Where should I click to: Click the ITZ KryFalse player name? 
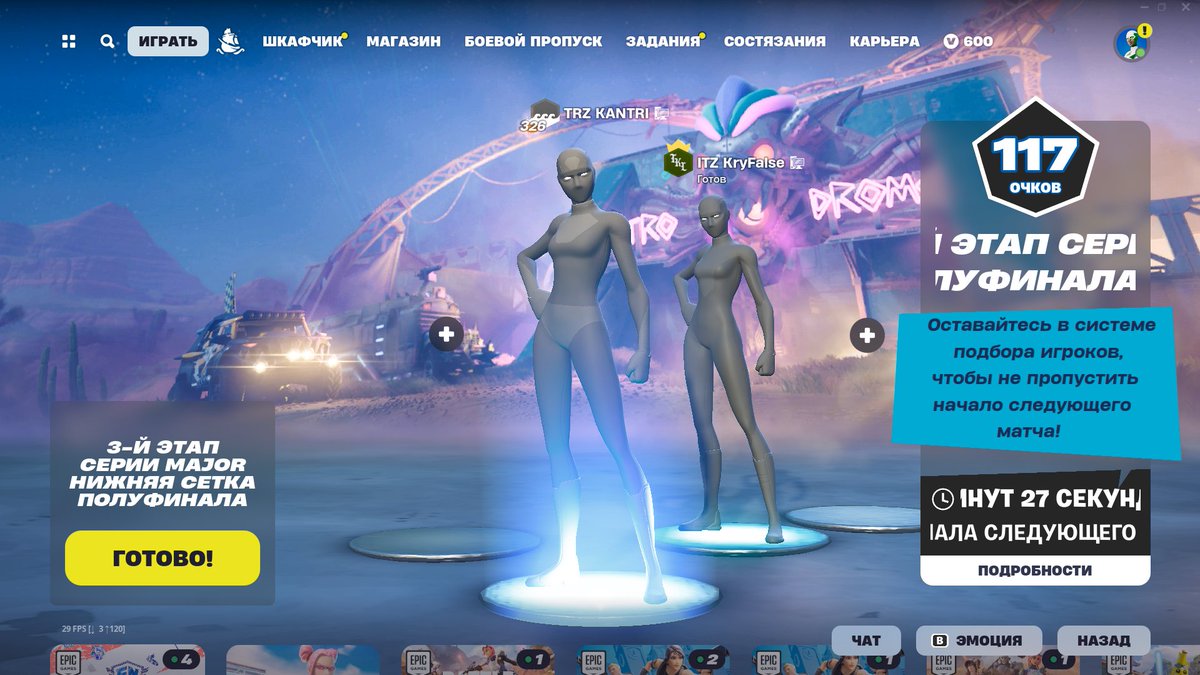click(741, 162)
